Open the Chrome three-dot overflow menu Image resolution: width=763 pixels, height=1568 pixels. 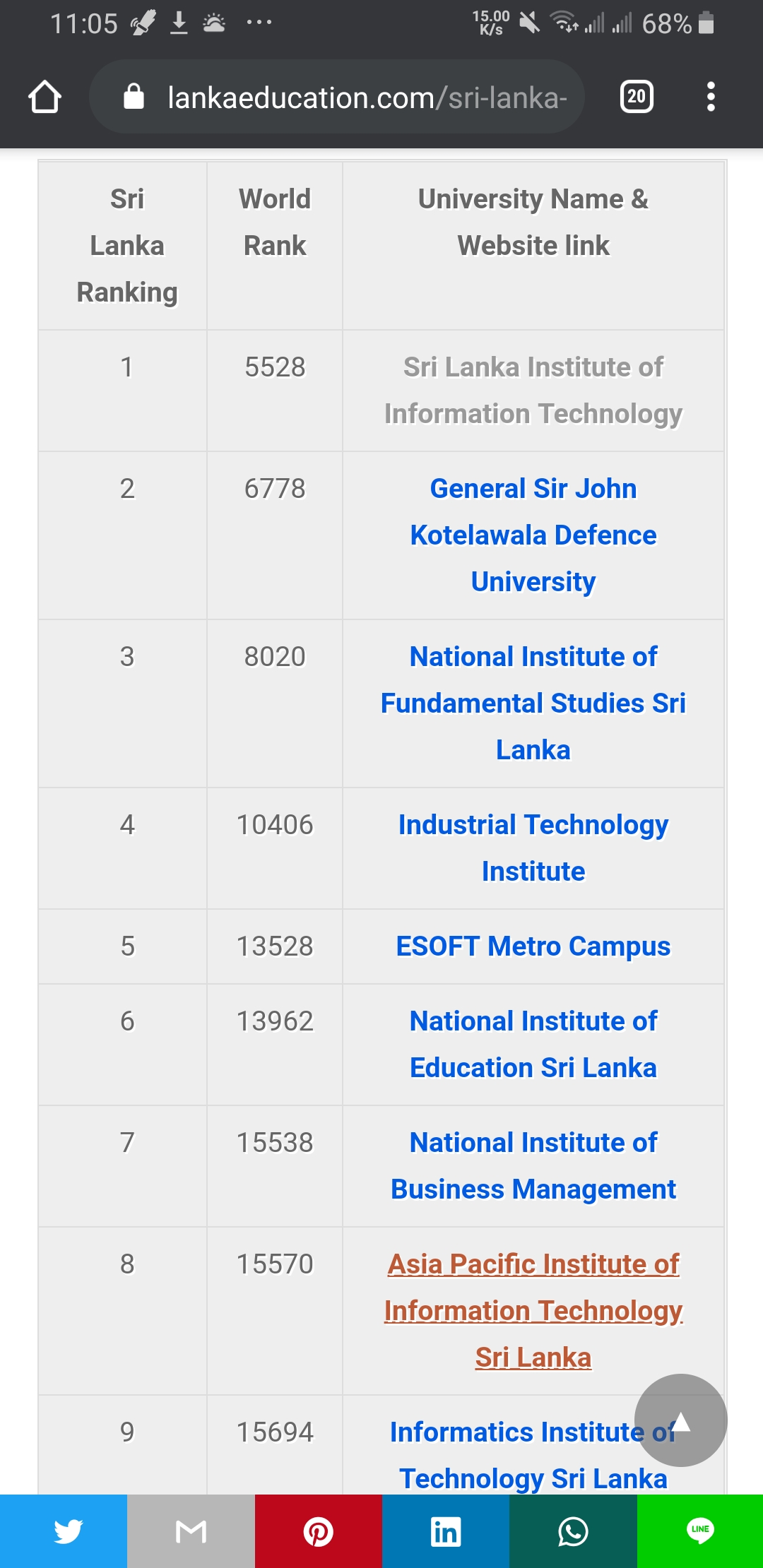point(711,97)
